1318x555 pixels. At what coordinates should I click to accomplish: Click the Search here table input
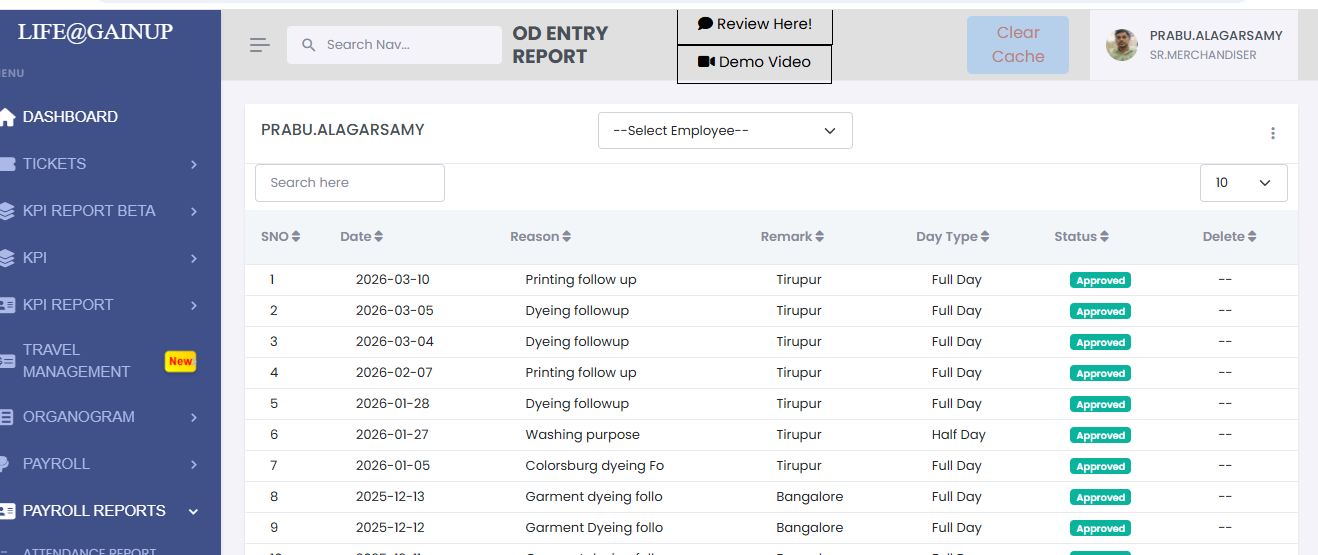click(x=349, y=183)
